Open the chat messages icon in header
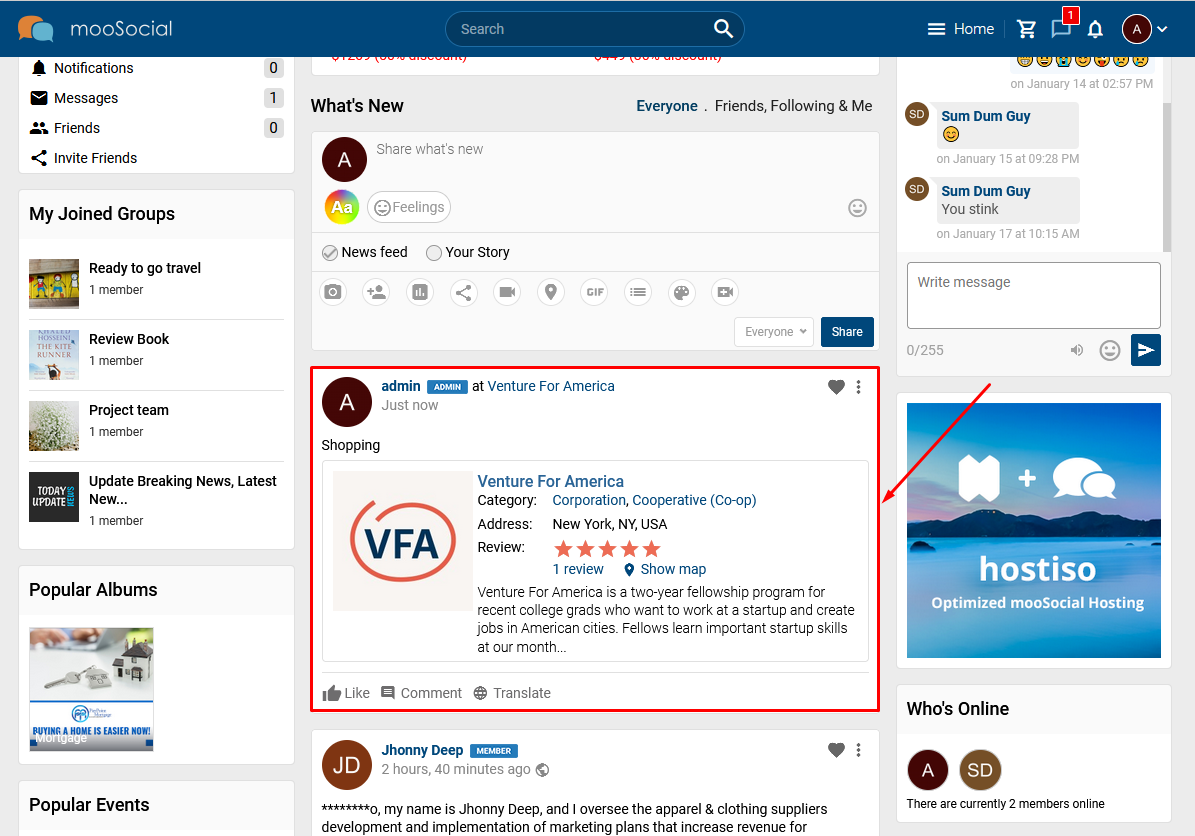Viewport: 1195px width, 836px height. [1061, 29]
